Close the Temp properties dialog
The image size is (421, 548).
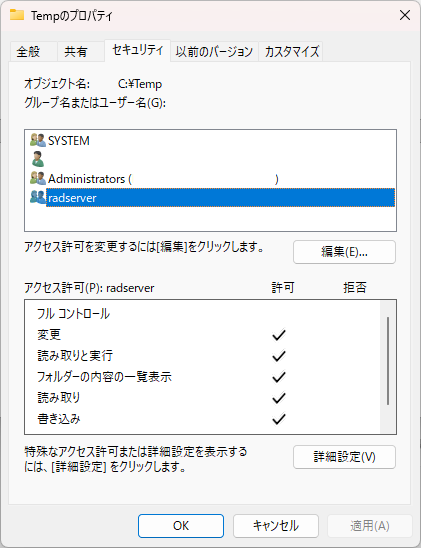[x=405, y=15]
